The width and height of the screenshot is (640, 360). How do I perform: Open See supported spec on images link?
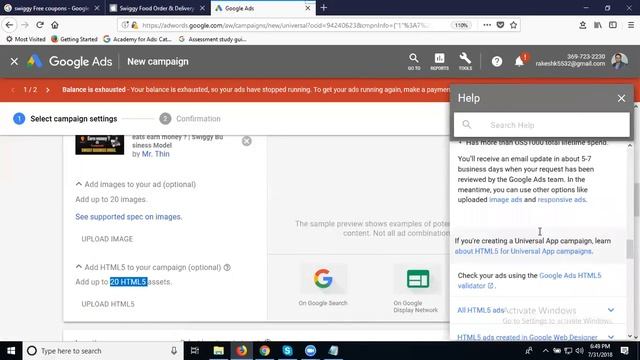click(x=129, y=217)
